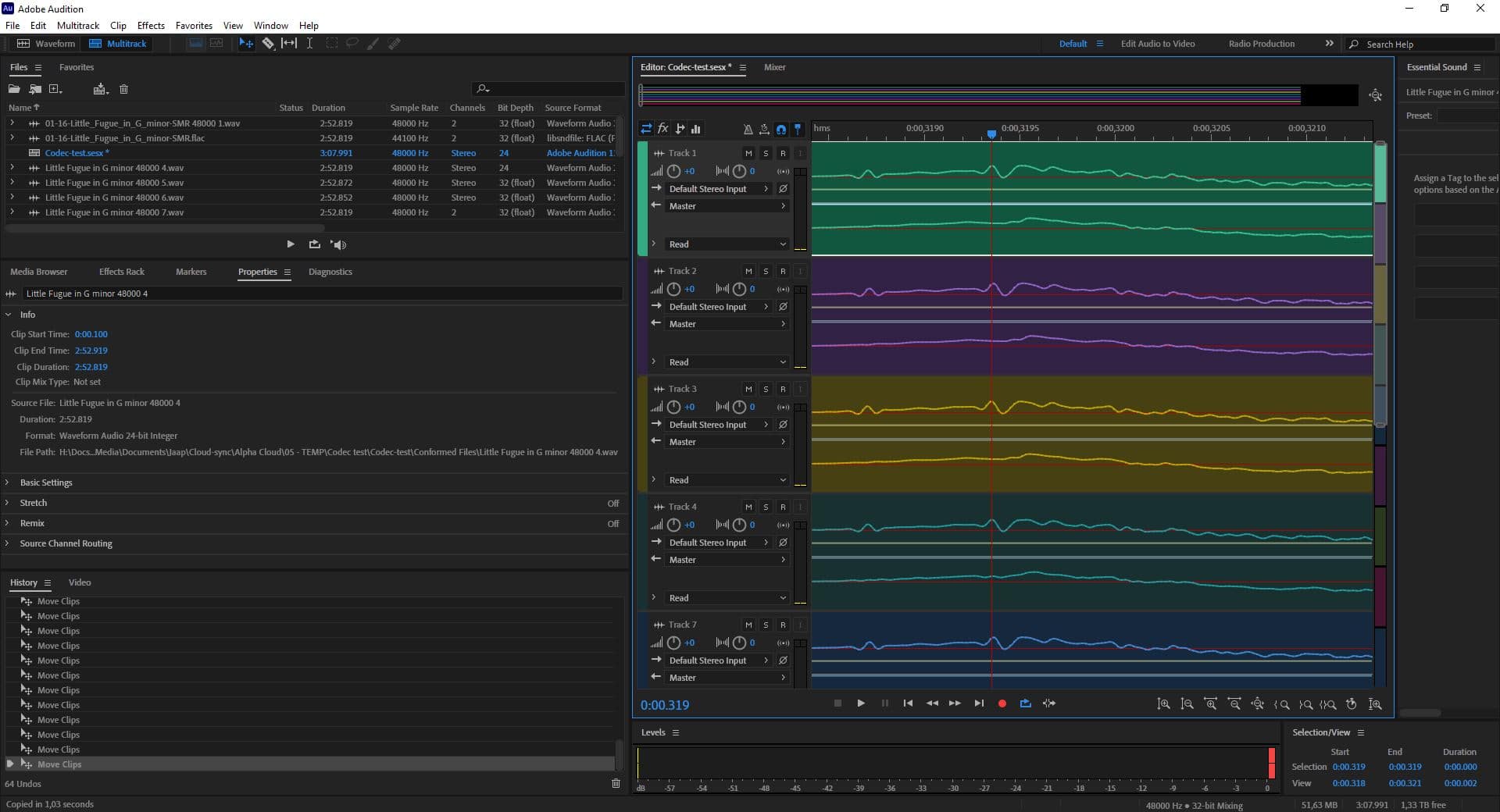The image size is (1500, 812).
Task: Switch to the Media Browser tab
Action: click(x=39, y=272)
